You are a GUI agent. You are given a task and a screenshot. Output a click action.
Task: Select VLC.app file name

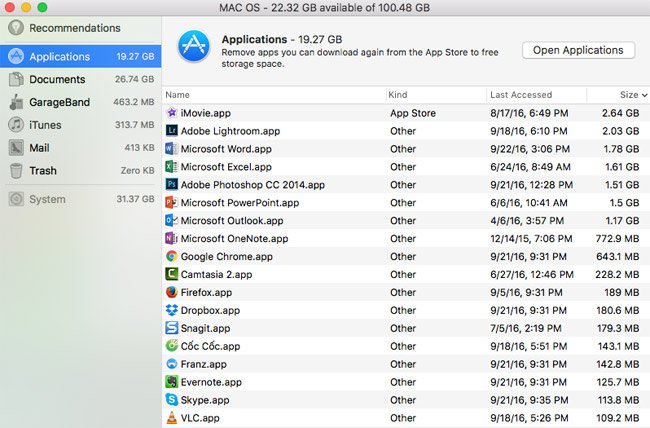coord(200,418)
